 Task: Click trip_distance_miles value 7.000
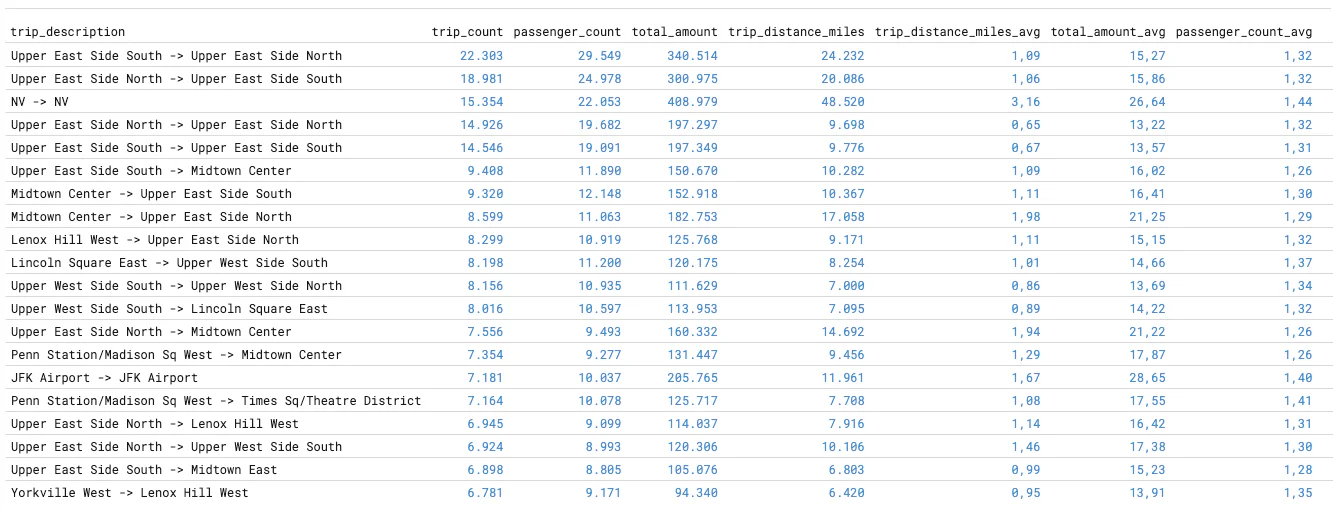click(x=846, y=286)
